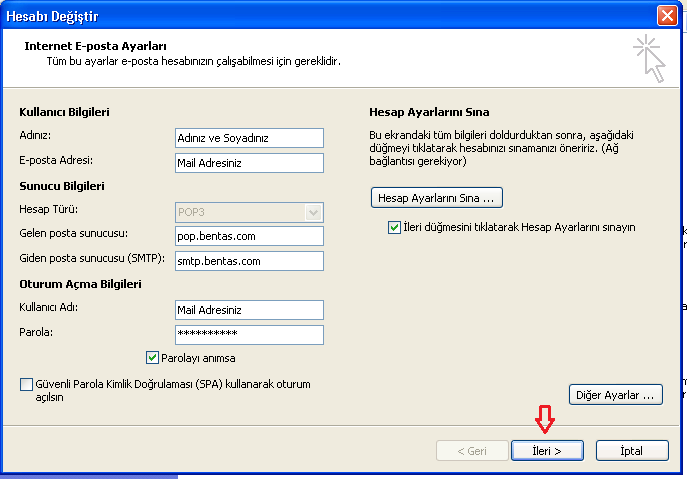Open the Hesap Türü POP3 dropdown
687x479 pixels.
[x=313, y=213]
